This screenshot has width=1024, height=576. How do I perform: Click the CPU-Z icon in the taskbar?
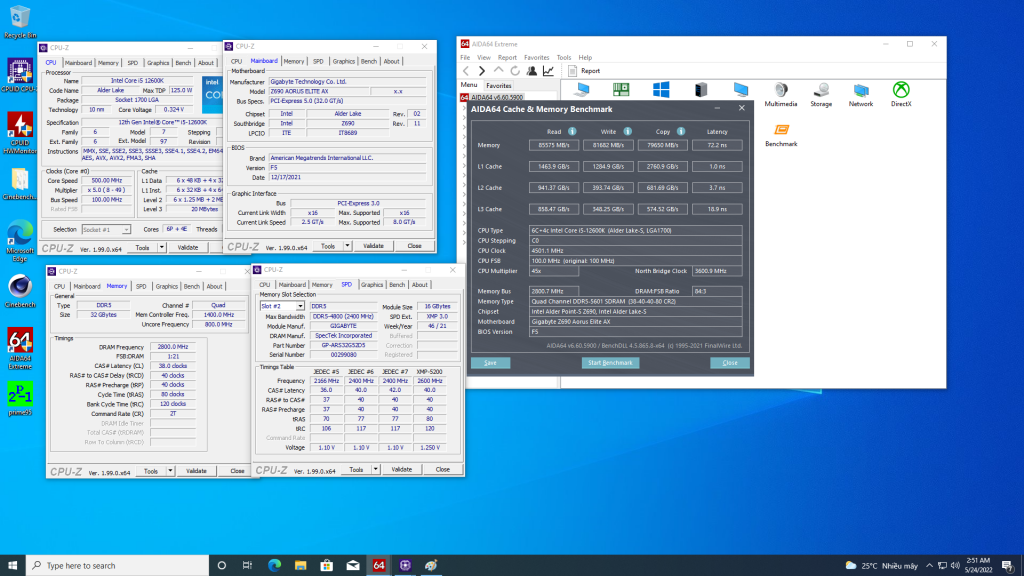point(405,566)
